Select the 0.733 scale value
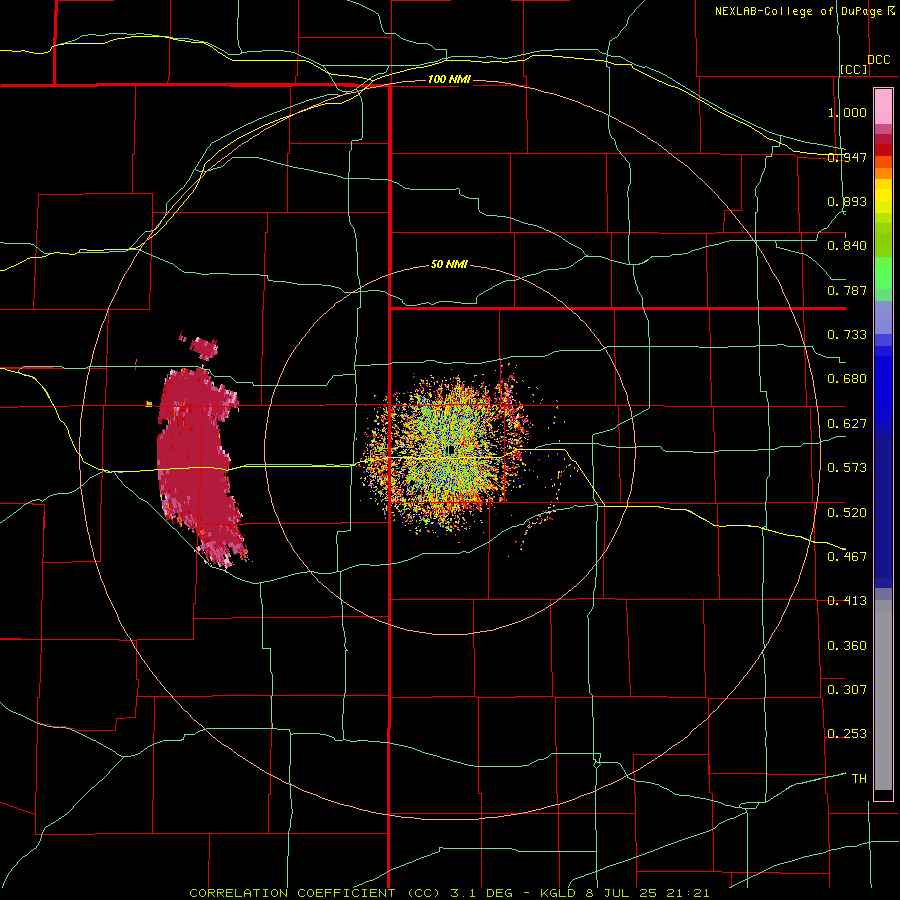This screenshot has width=900, height=900. [x=847, y=335]
